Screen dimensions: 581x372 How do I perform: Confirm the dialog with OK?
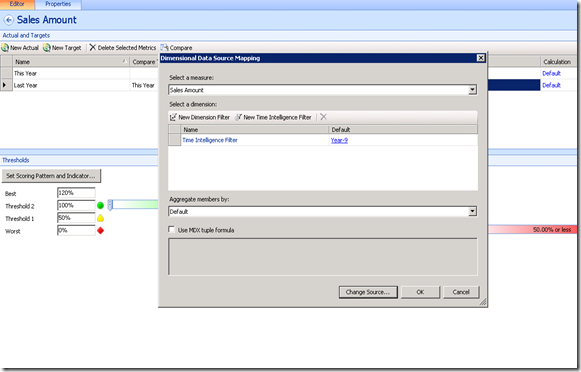tap(420, 292)
